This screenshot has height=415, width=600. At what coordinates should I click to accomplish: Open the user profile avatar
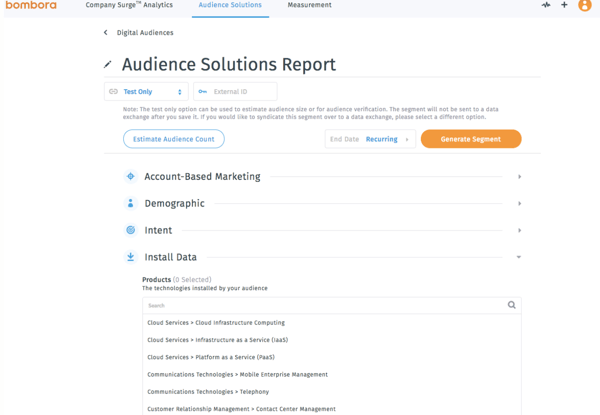(585, 5)
